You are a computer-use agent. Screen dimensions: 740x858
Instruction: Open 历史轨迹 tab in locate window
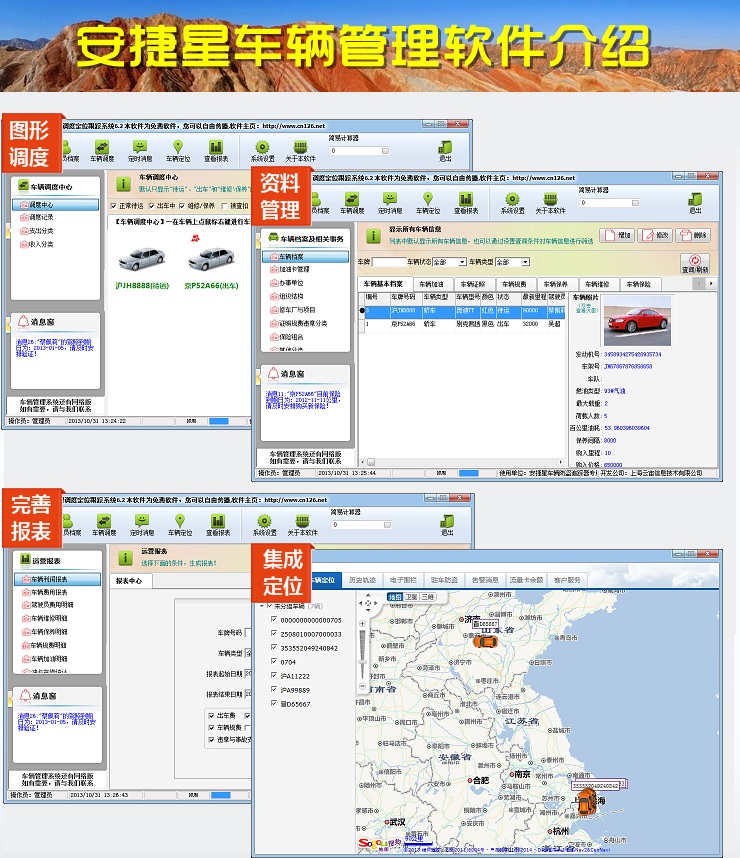click(x=362, y=580)
